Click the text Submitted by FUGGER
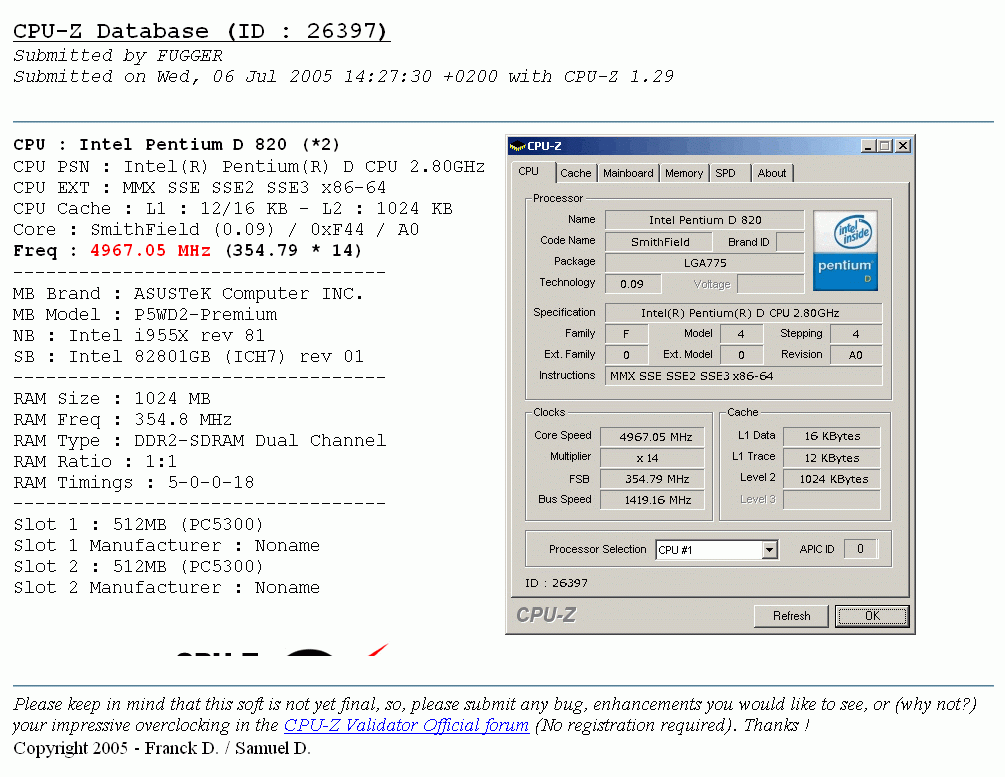This screenshot has width=1005, height=777. coord(118,56)
